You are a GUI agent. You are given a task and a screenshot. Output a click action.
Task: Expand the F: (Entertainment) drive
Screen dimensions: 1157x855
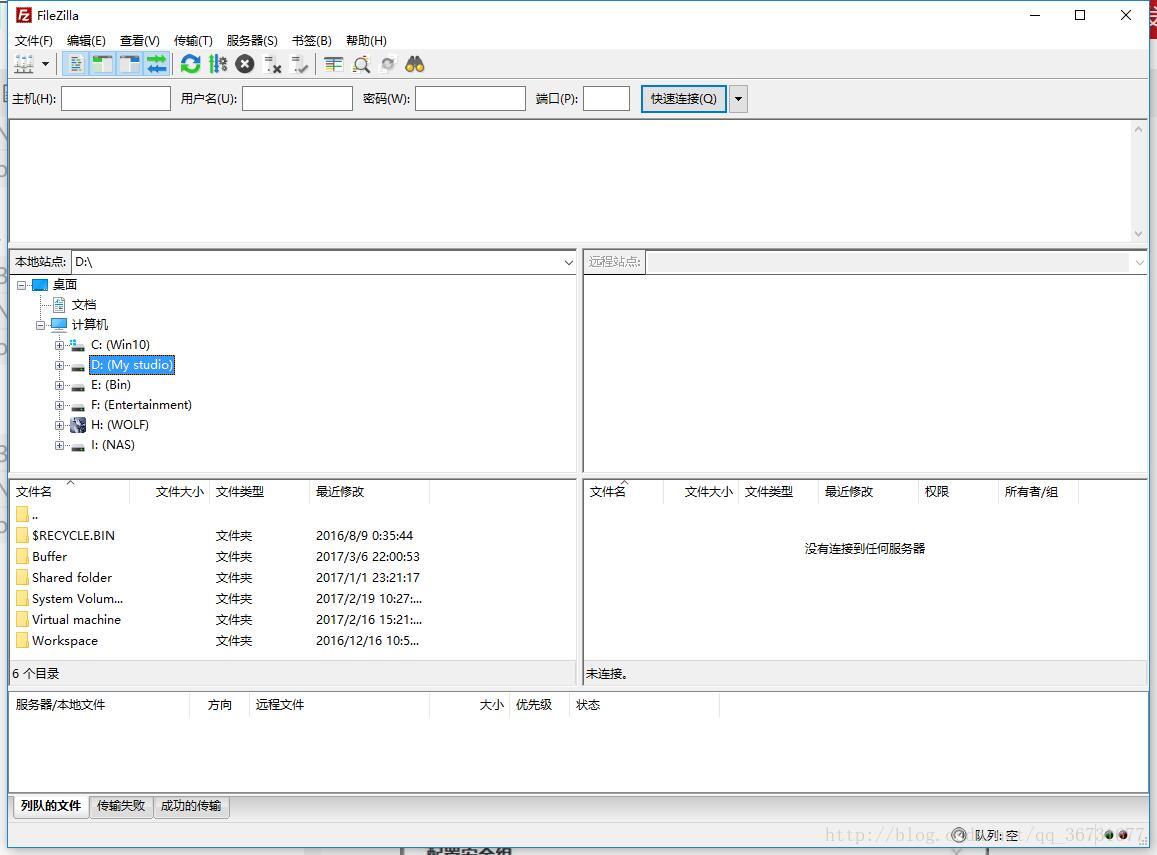[x=60, y=405]
